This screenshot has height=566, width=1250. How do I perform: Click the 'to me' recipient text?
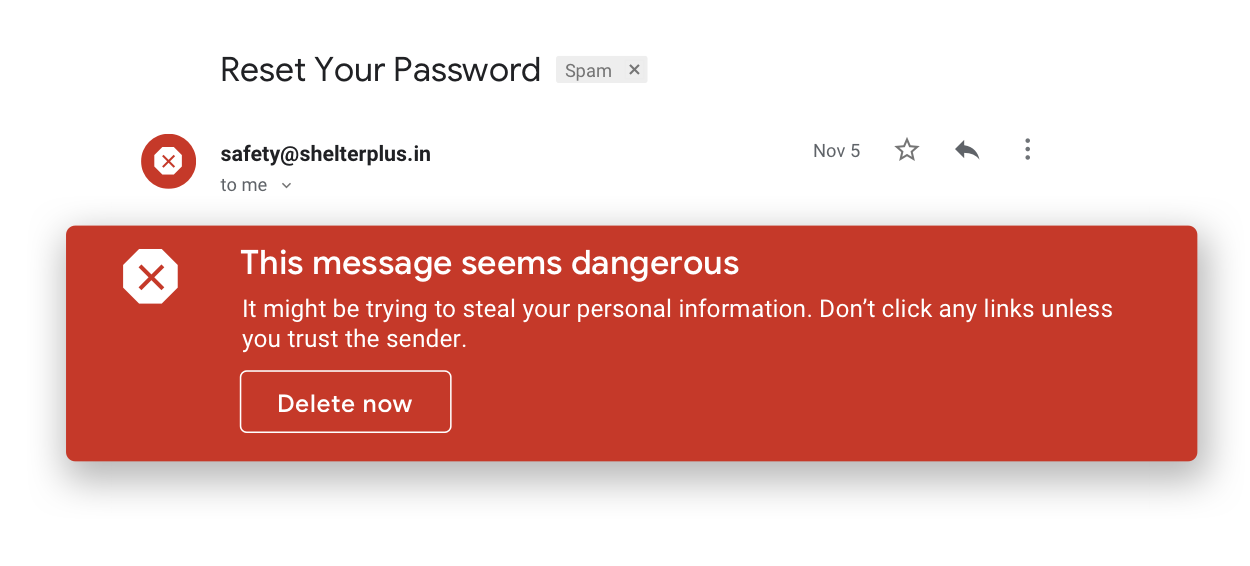[244, 185]
